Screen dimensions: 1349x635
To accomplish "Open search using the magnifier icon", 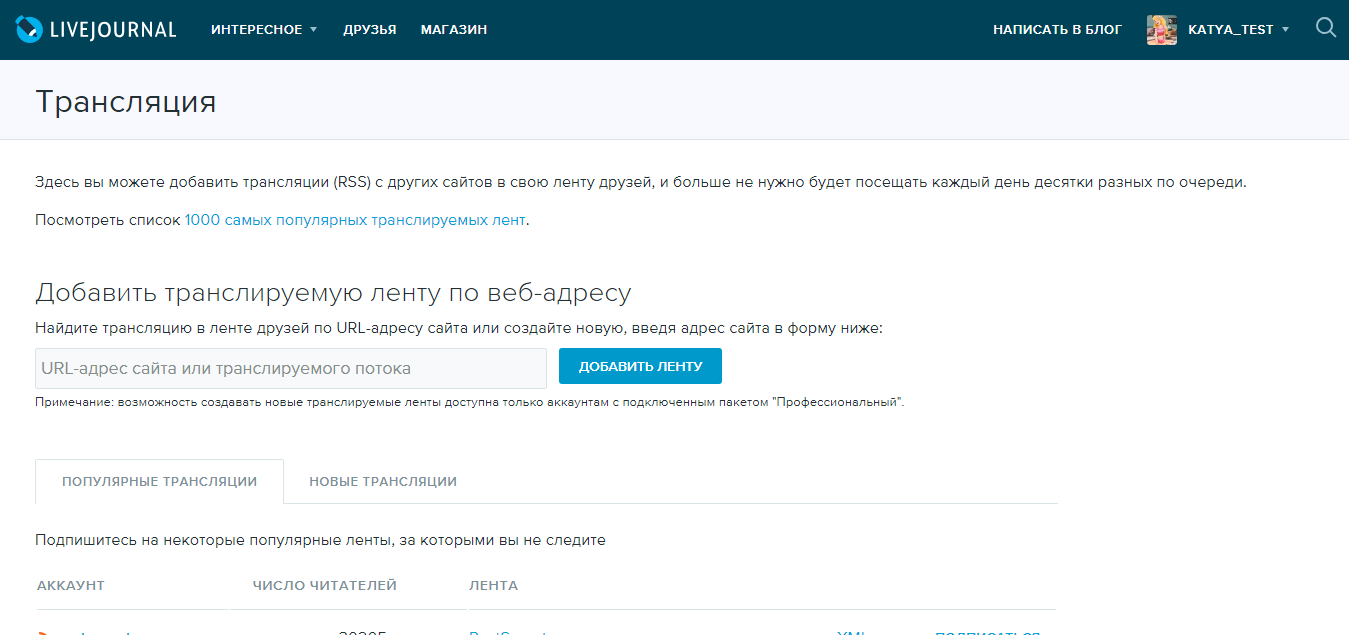I will (1326, 28).
